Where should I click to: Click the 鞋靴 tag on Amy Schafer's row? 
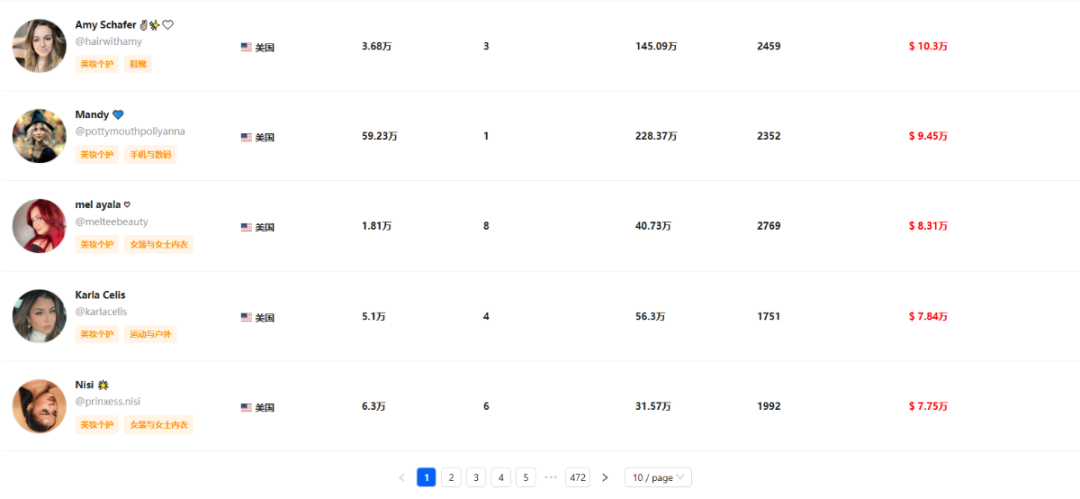point(138,65)
